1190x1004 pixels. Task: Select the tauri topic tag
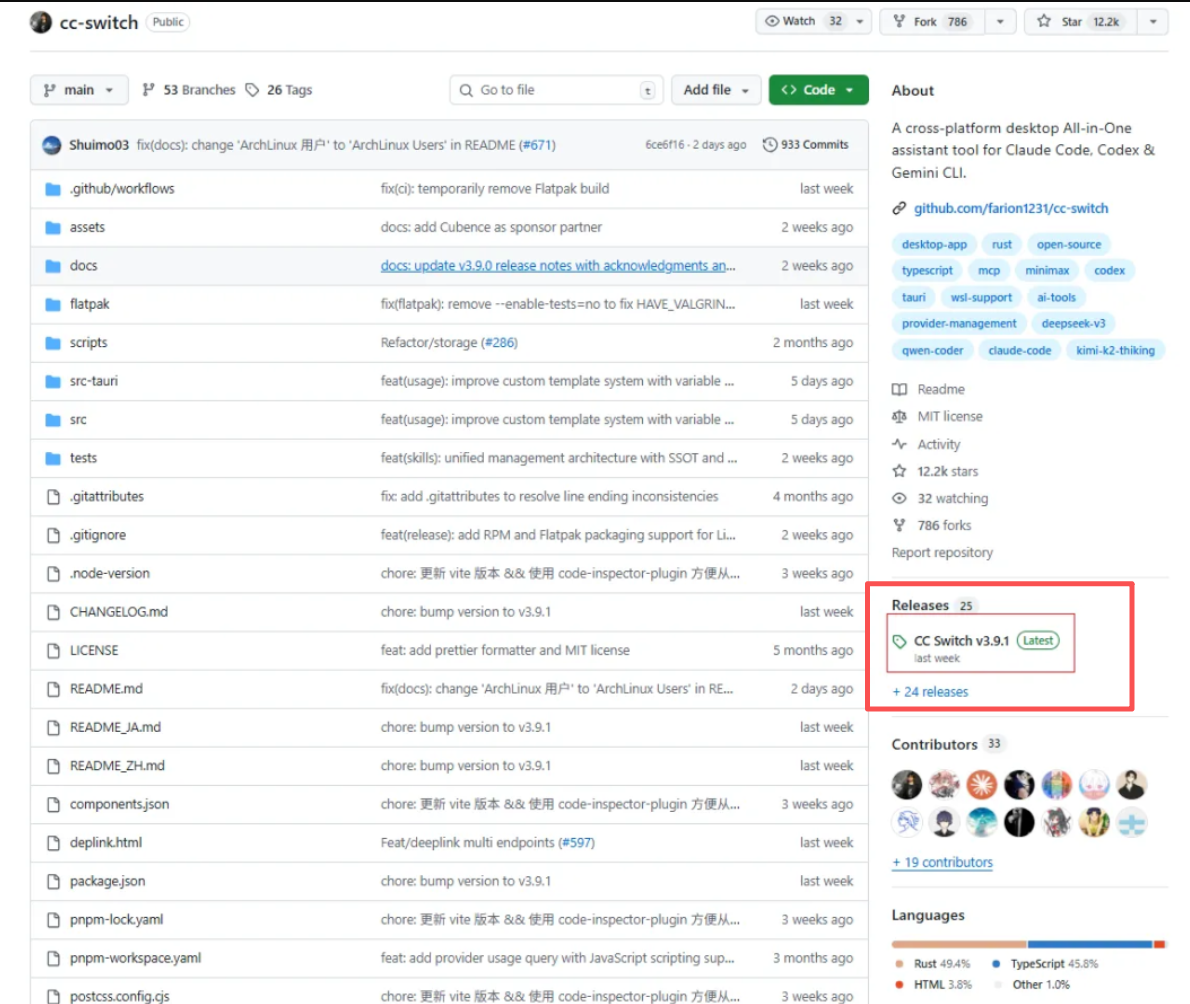pyautogui.click(x=914, y=297)
